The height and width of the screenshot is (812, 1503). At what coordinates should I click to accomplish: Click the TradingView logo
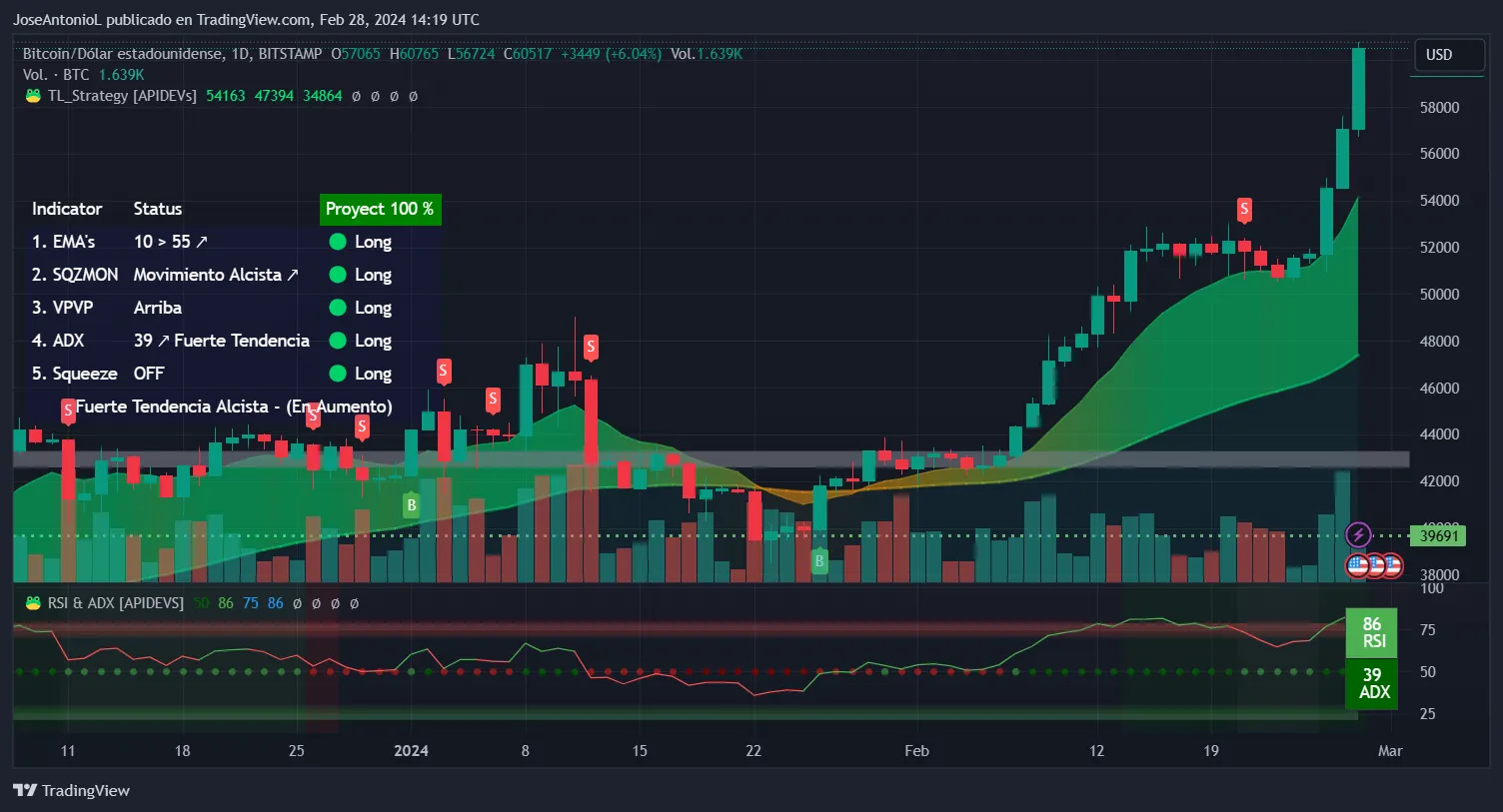(72, 790)
